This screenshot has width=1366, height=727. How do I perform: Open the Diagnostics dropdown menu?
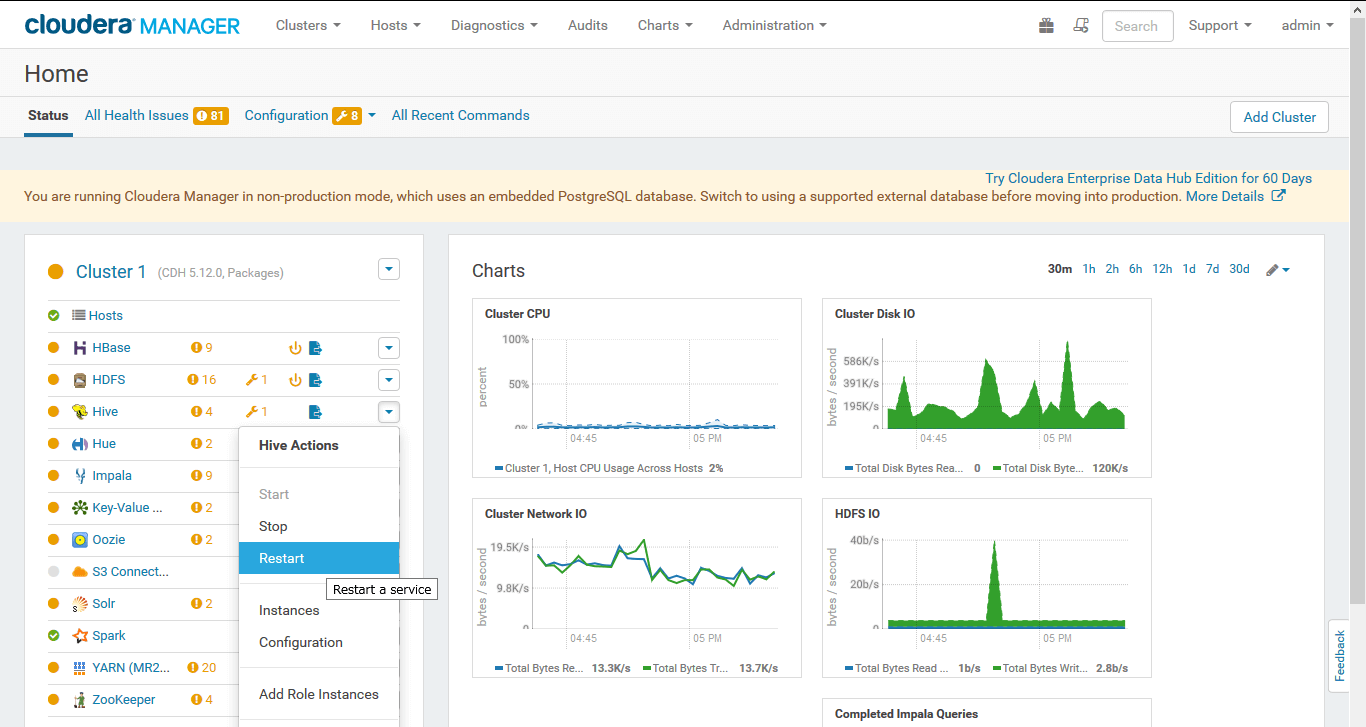click(494, 25)
